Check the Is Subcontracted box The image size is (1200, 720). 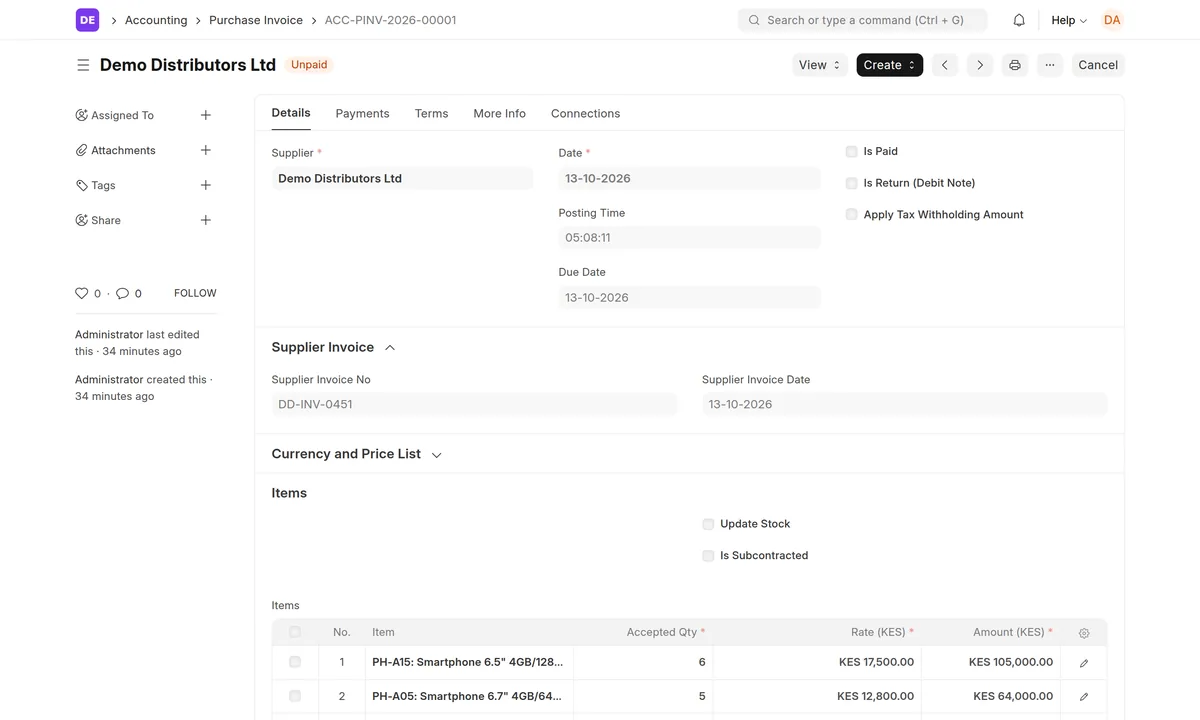coord(708,556)
